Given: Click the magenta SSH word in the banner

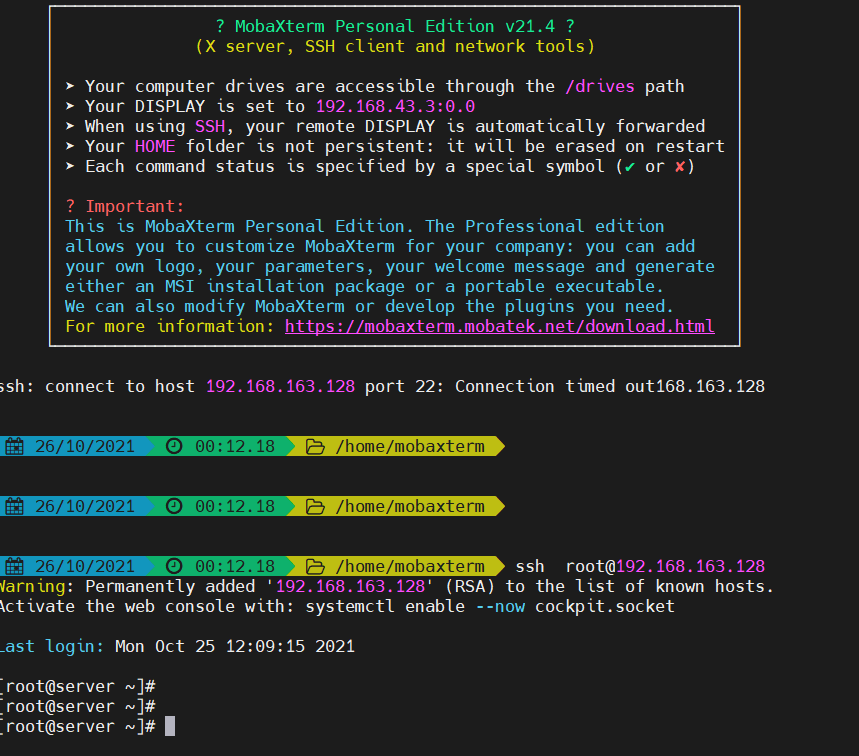Looking at the screenshot, I should pos(210,127).
